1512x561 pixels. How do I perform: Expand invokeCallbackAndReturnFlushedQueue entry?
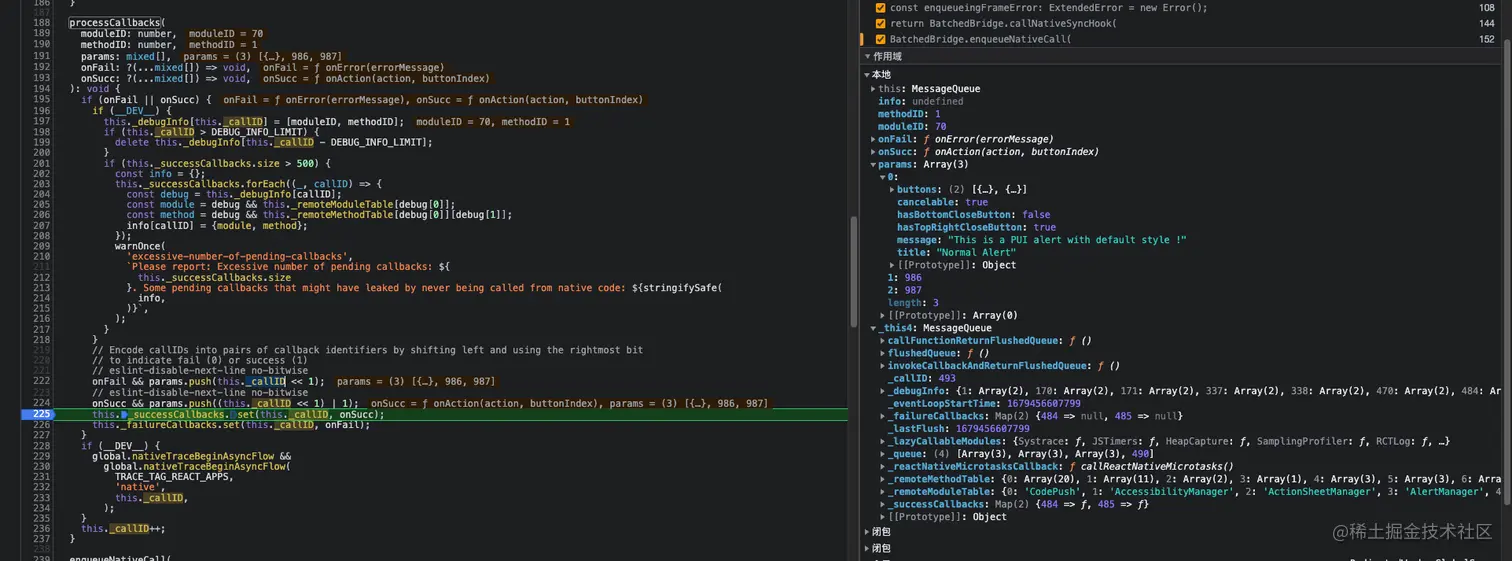tap(882, 366)
